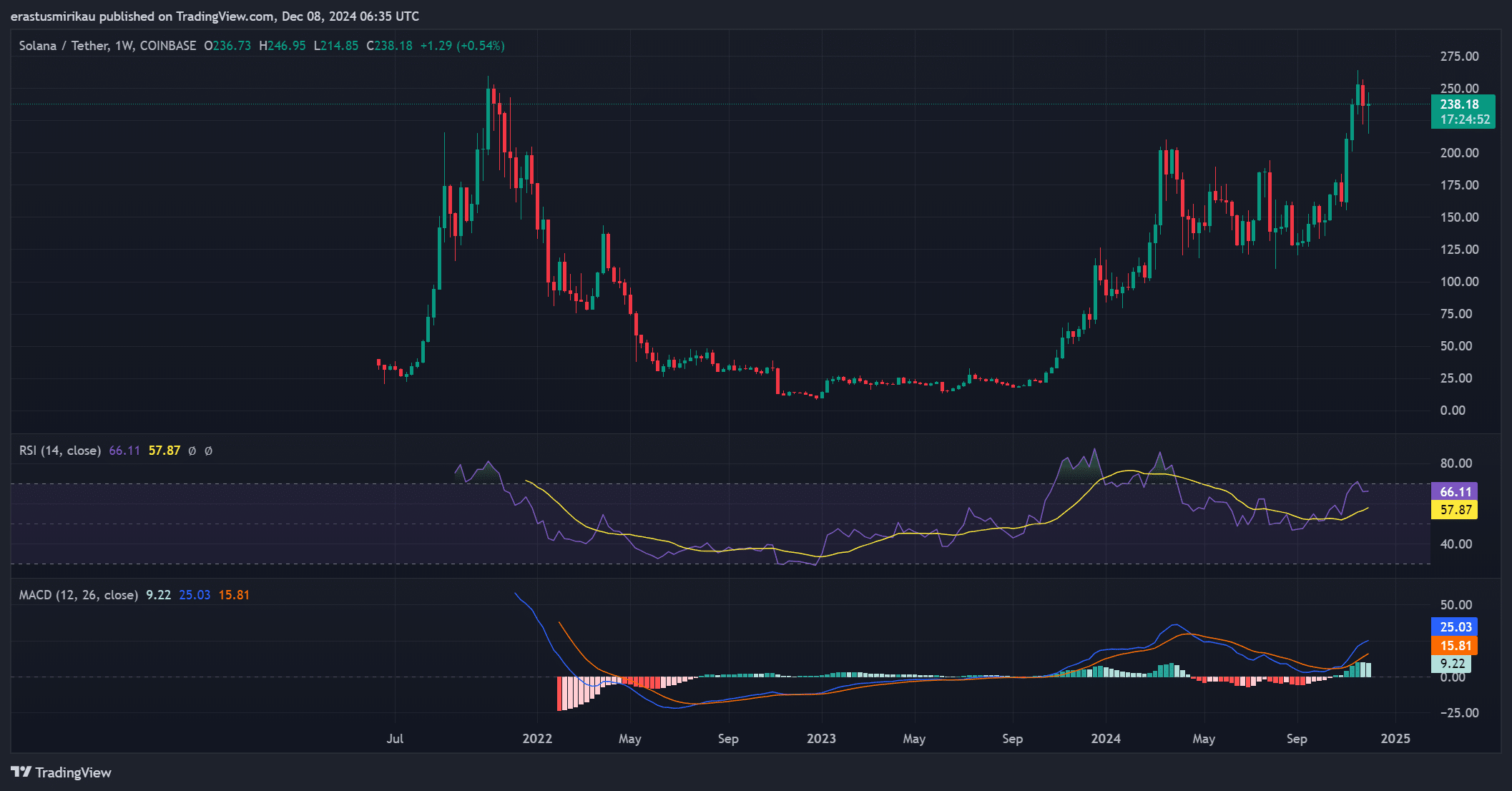Click the purple RSI value 66.11 in legend
Screen dimensions: 1512x791
coord(124,451)
